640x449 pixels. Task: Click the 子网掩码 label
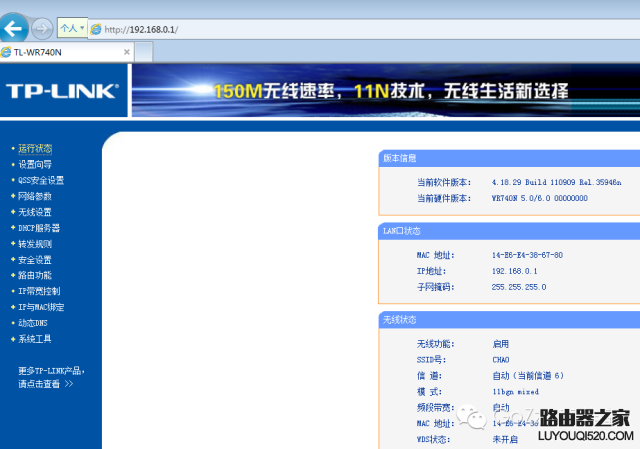(435, 287)
